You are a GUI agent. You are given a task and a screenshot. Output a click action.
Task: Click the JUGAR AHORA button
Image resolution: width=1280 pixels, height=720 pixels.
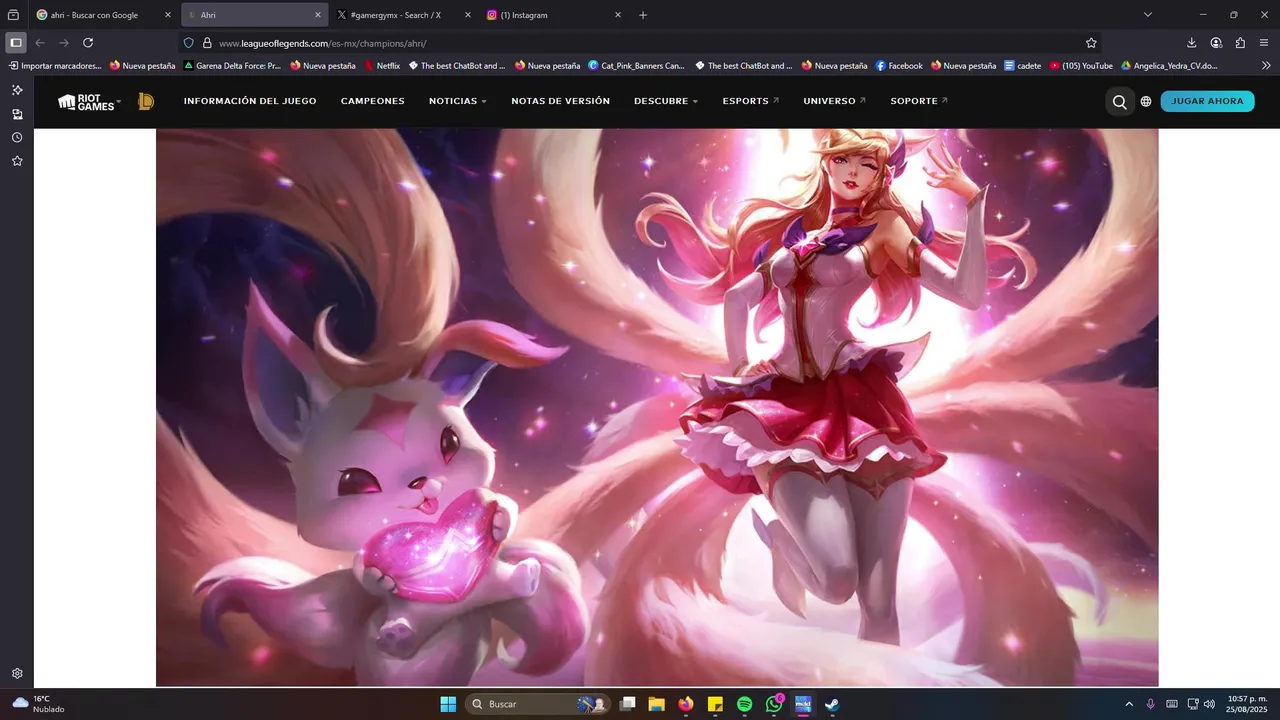[x=1207, y=101]
